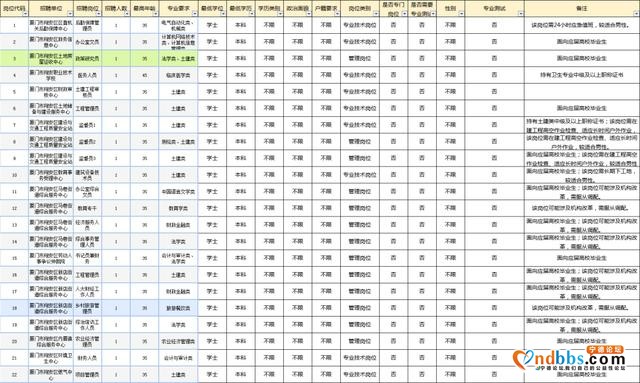Open the 招聘岗位 column filter arrow
The width and height of the screenshot is (640, 383).
point(98,14)
